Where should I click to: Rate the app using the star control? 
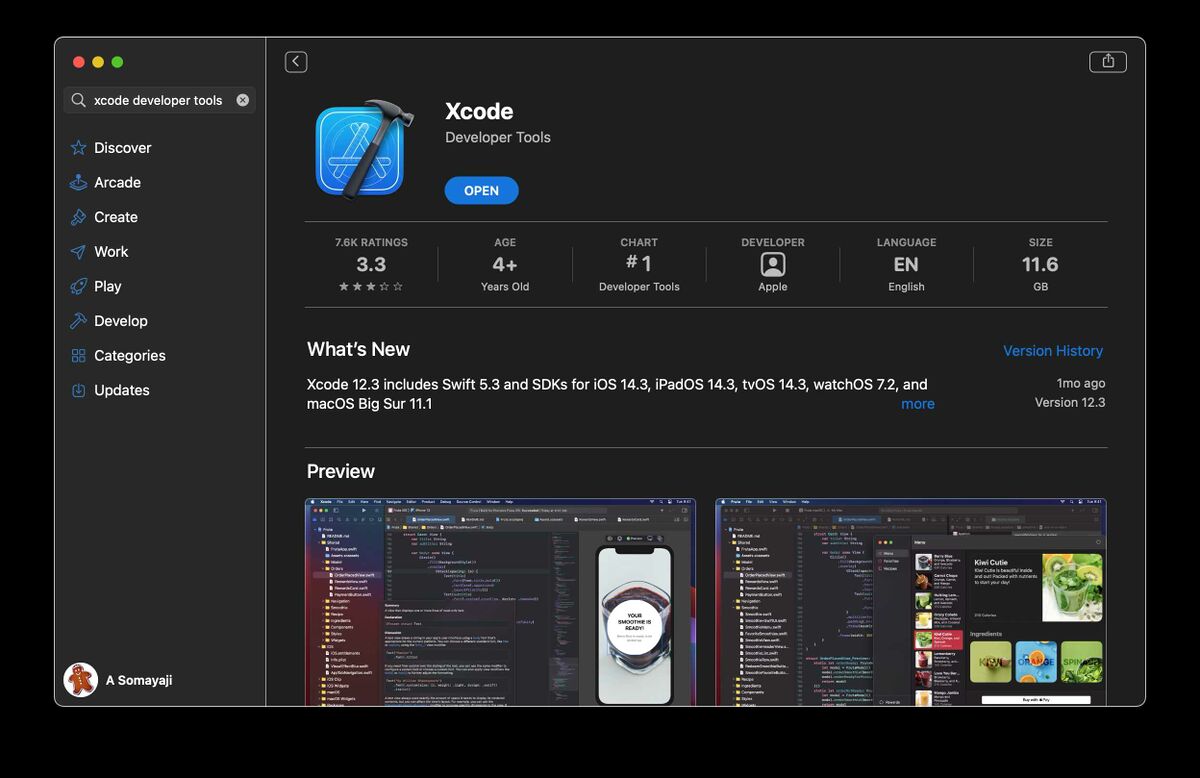[370, 287]
